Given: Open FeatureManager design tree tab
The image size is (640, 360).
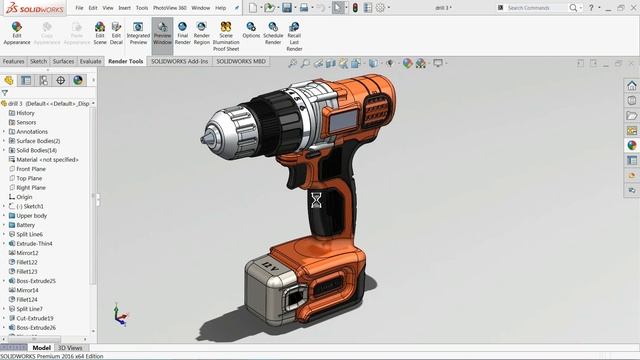Looking at the screenshot, I should pyautogui.click(x=9, y=80).
